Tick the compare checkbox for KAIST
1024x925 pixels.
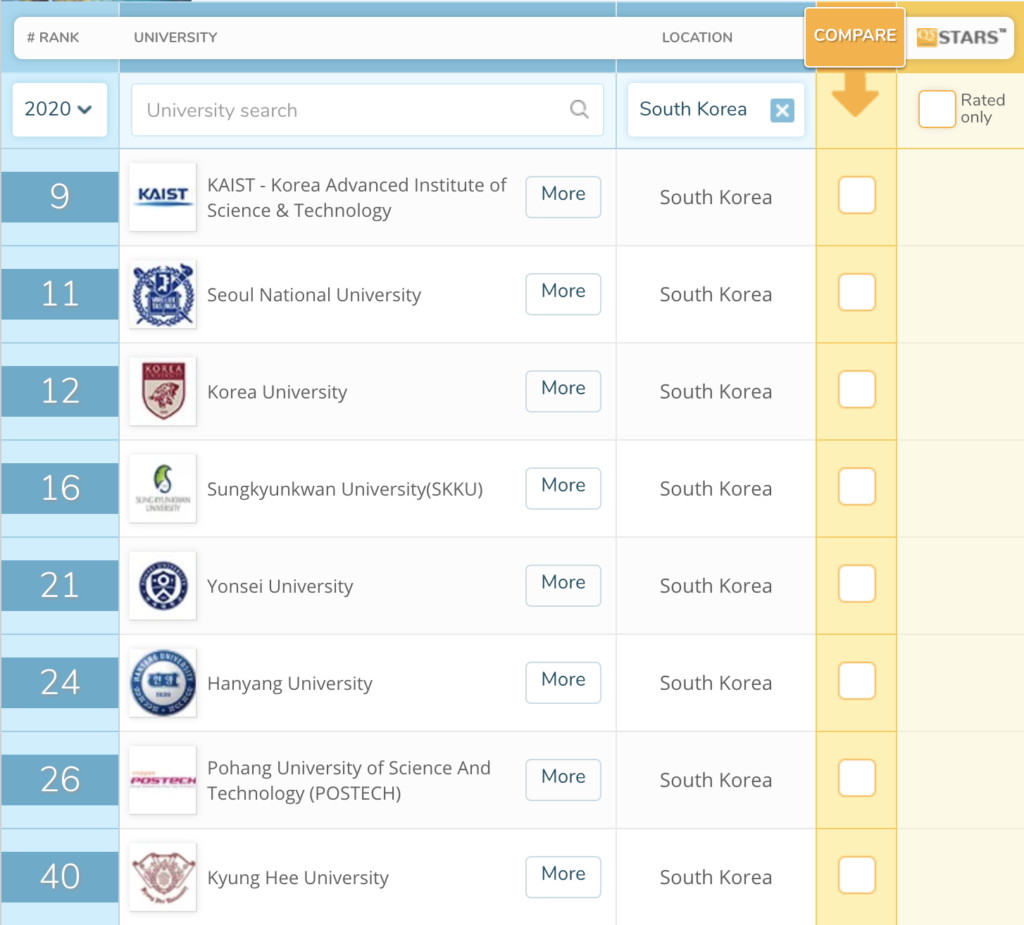tap(856, 196)
